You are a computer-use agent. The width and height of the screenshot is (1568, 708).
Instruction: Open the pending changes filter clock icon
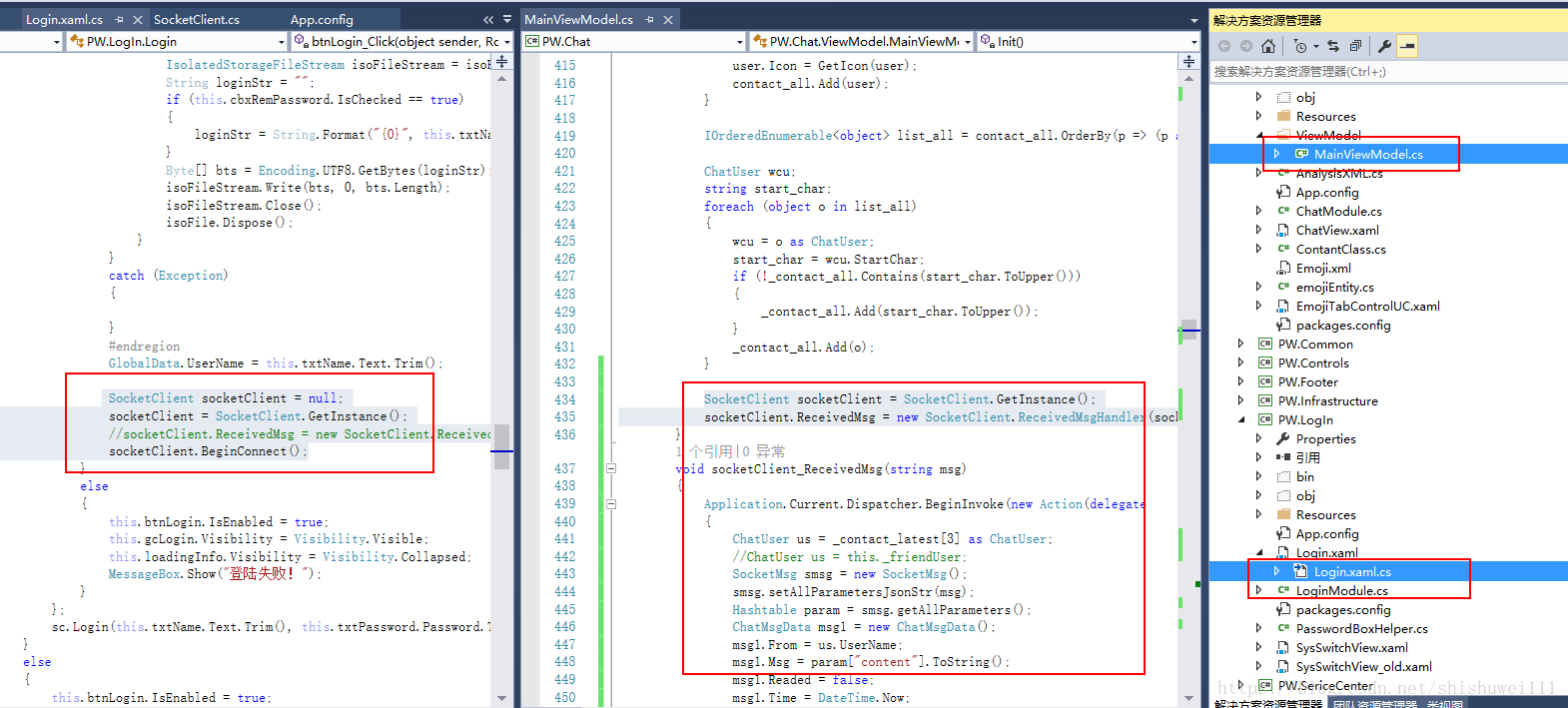tap(1300, 46)
